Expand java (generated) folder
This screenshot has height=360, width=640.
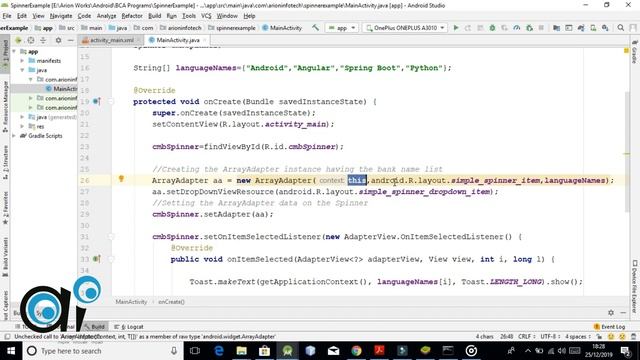pyautogui.click(x=22, y=117)
